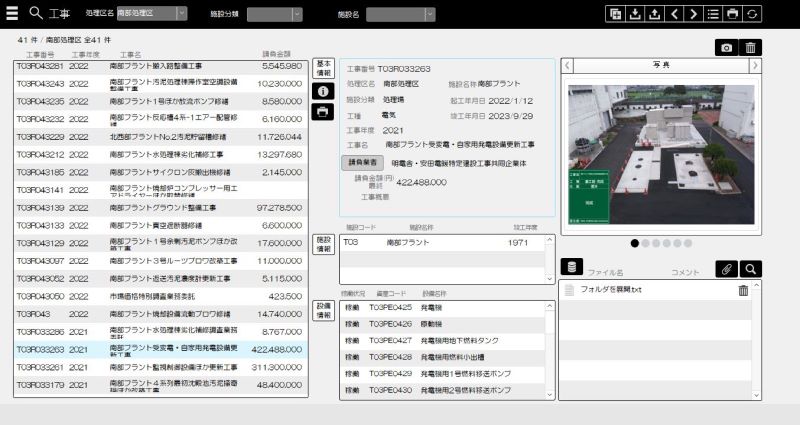
Task: Open the 設備情報 tab
Action: (x=323, y=311)
